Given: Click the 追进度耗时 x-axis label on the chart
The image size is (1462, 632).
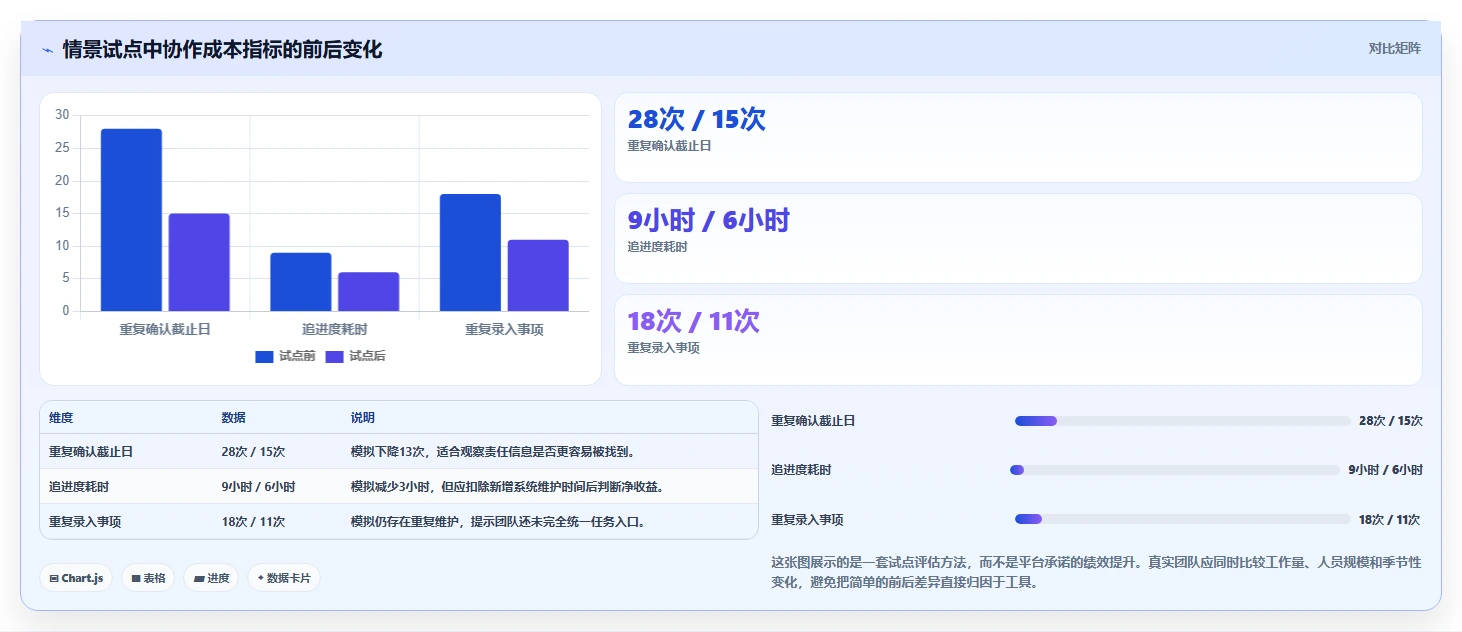Looking at the screenshot, I should [334, 329].
